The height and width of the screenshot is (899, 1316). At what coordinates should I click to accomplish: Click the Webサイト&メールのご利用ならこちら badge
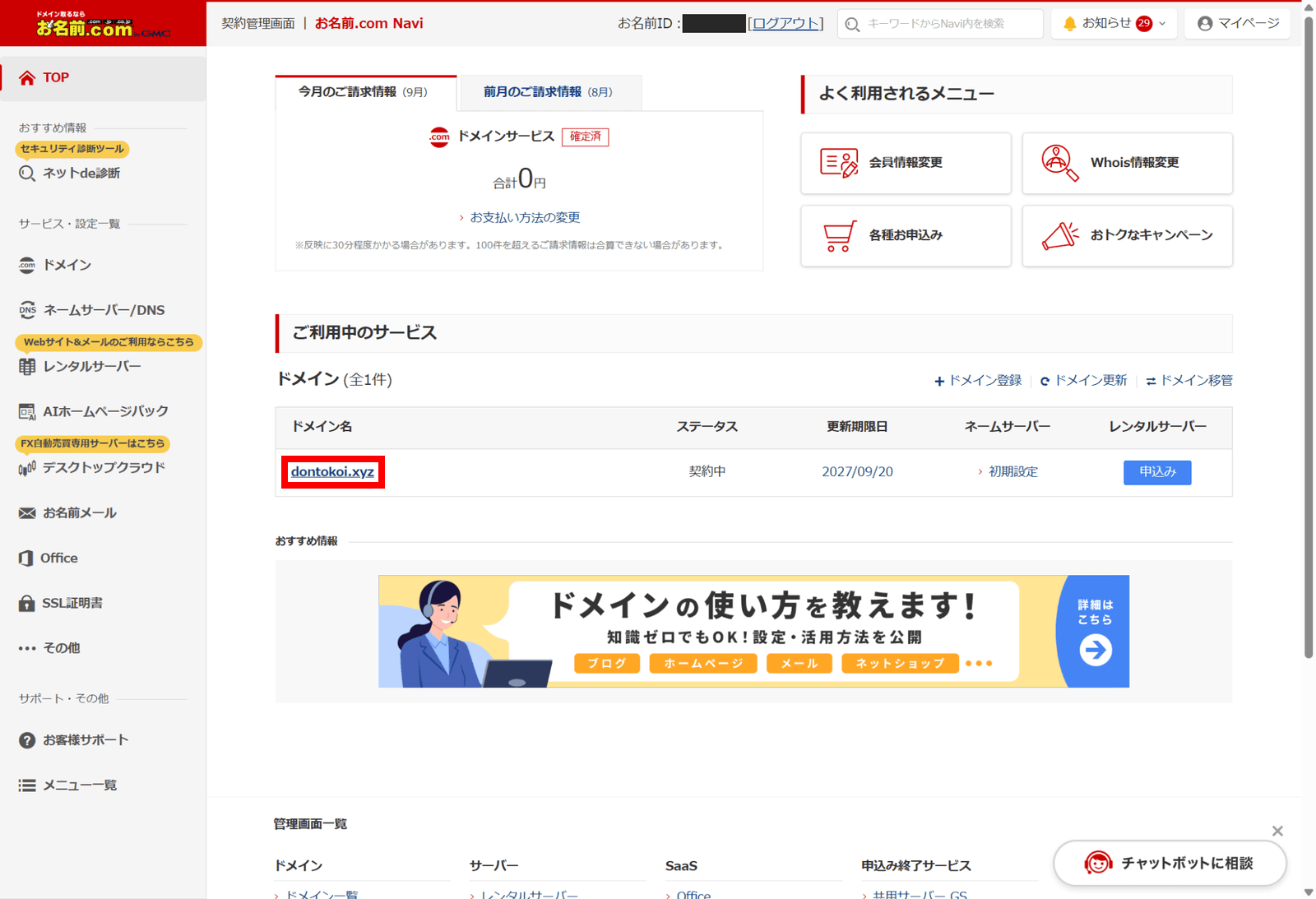tap(109, 342)
